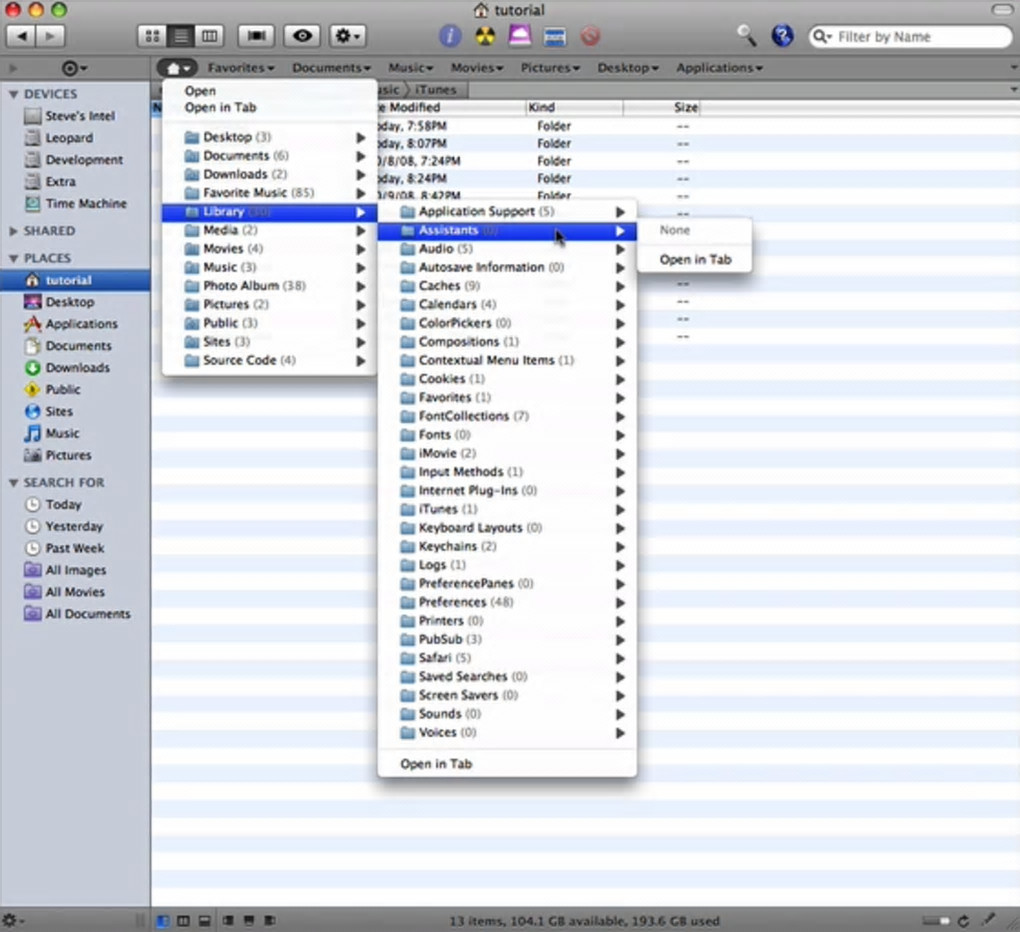Open the Preferences (48) submenu in Library
The image size is (1020, 932).
pyautogui.click(x=507, y=602)
